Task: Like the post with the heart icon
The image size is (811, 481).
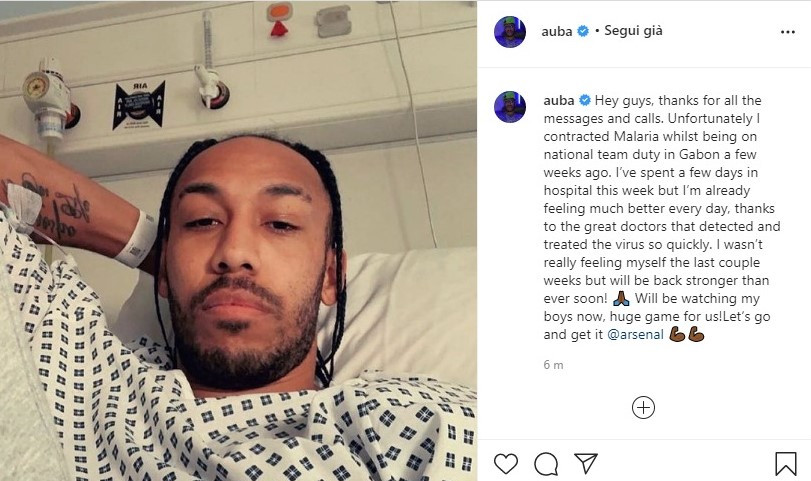Action: [505, 463]
